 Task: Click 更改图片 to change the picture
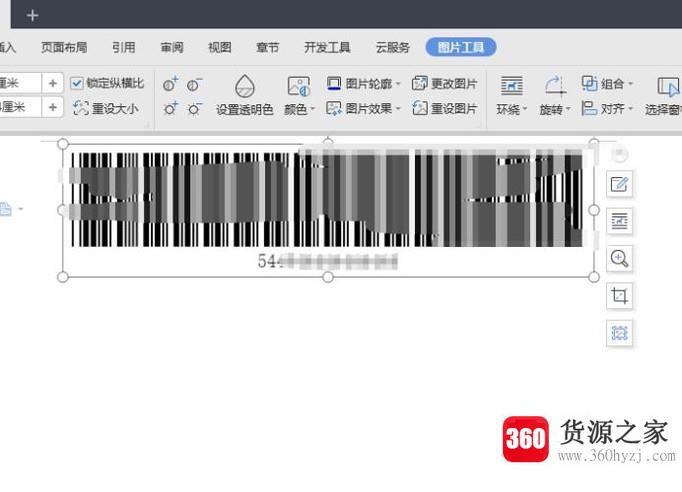click(444, 84)
